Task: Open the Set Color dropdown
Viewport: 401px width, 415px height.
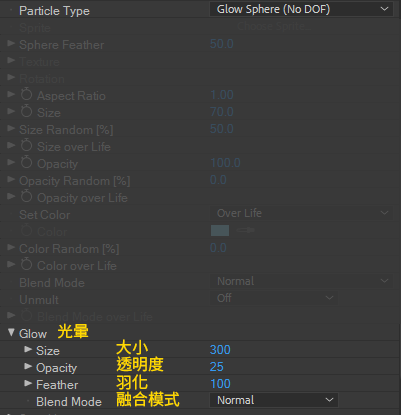Action: (x=301, y=213)
